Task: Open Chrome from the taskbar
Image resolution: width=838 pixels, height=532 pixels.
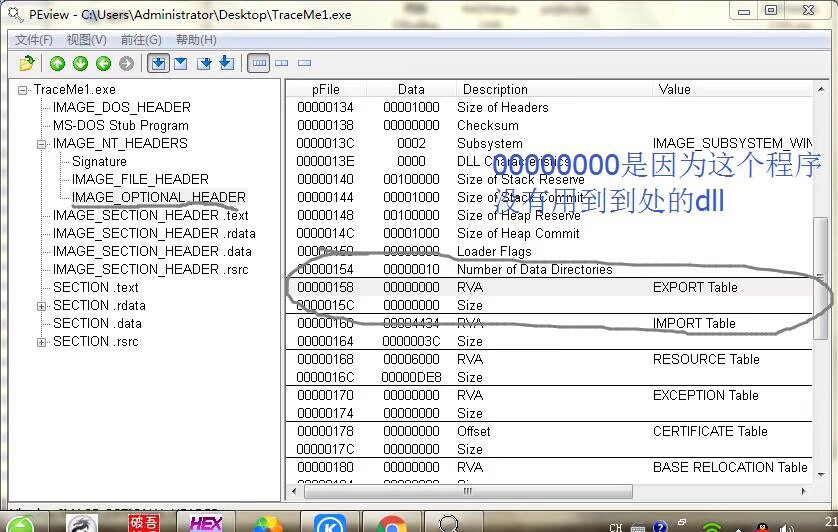Action: (392, 523)
